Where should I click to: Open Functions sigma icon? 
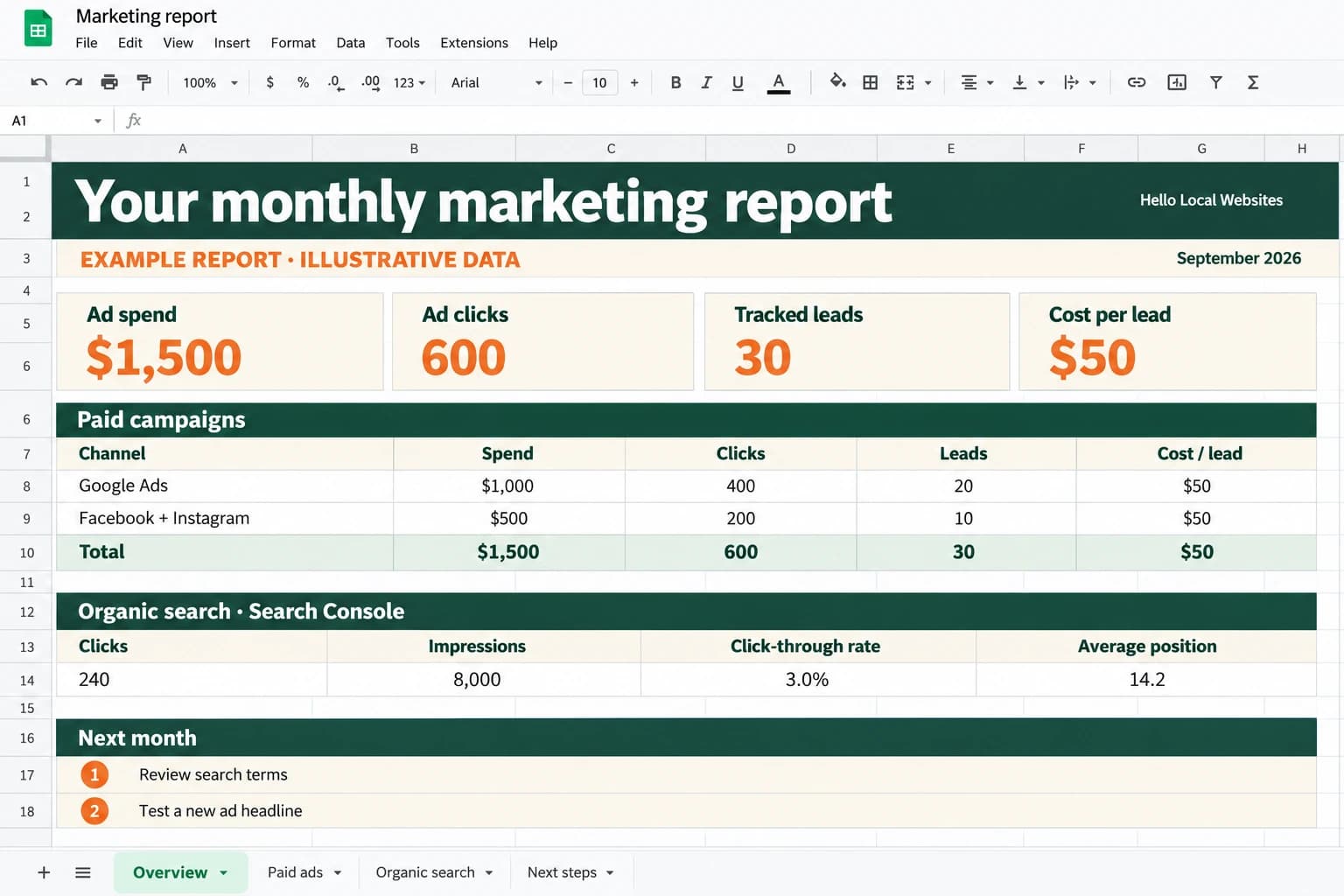(1253, 82)
